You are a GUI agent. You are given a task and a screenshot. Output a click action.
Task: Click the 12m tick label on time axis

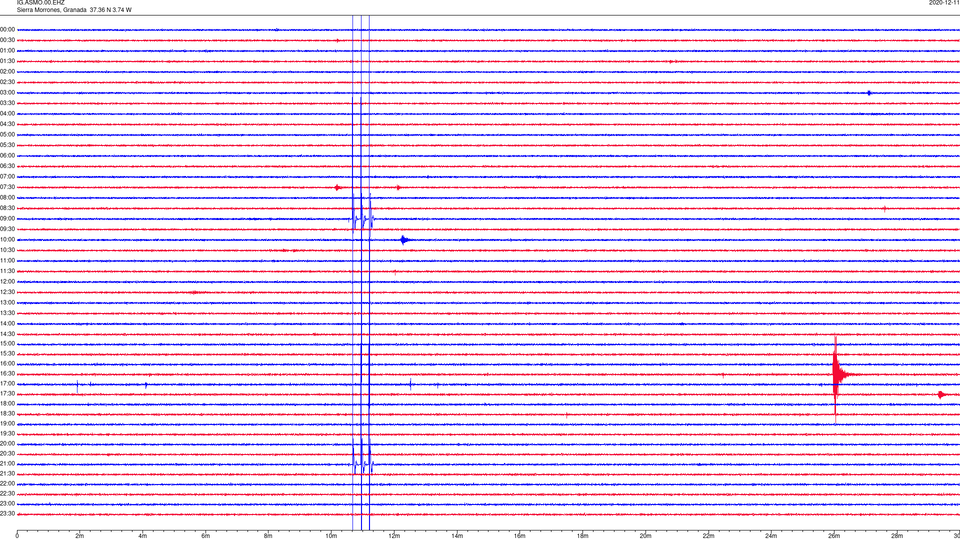coord(394,536)
